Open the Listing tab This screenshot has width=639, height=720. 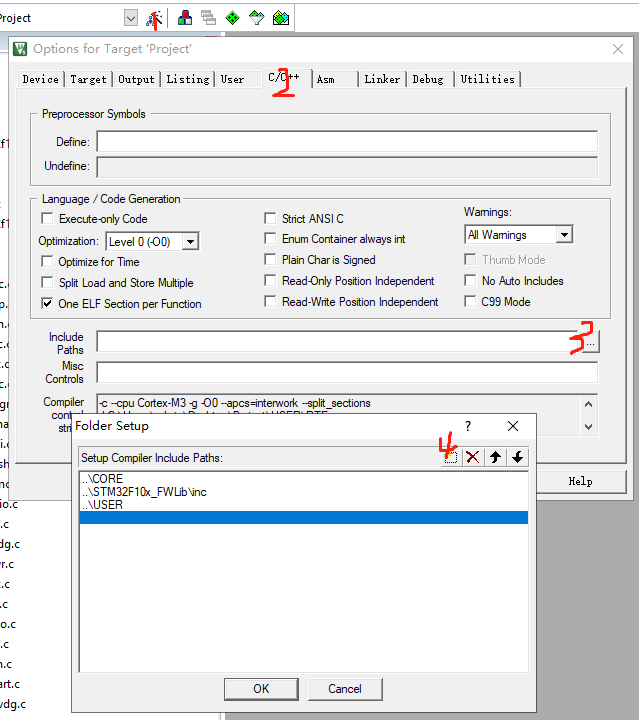(188, 79)
